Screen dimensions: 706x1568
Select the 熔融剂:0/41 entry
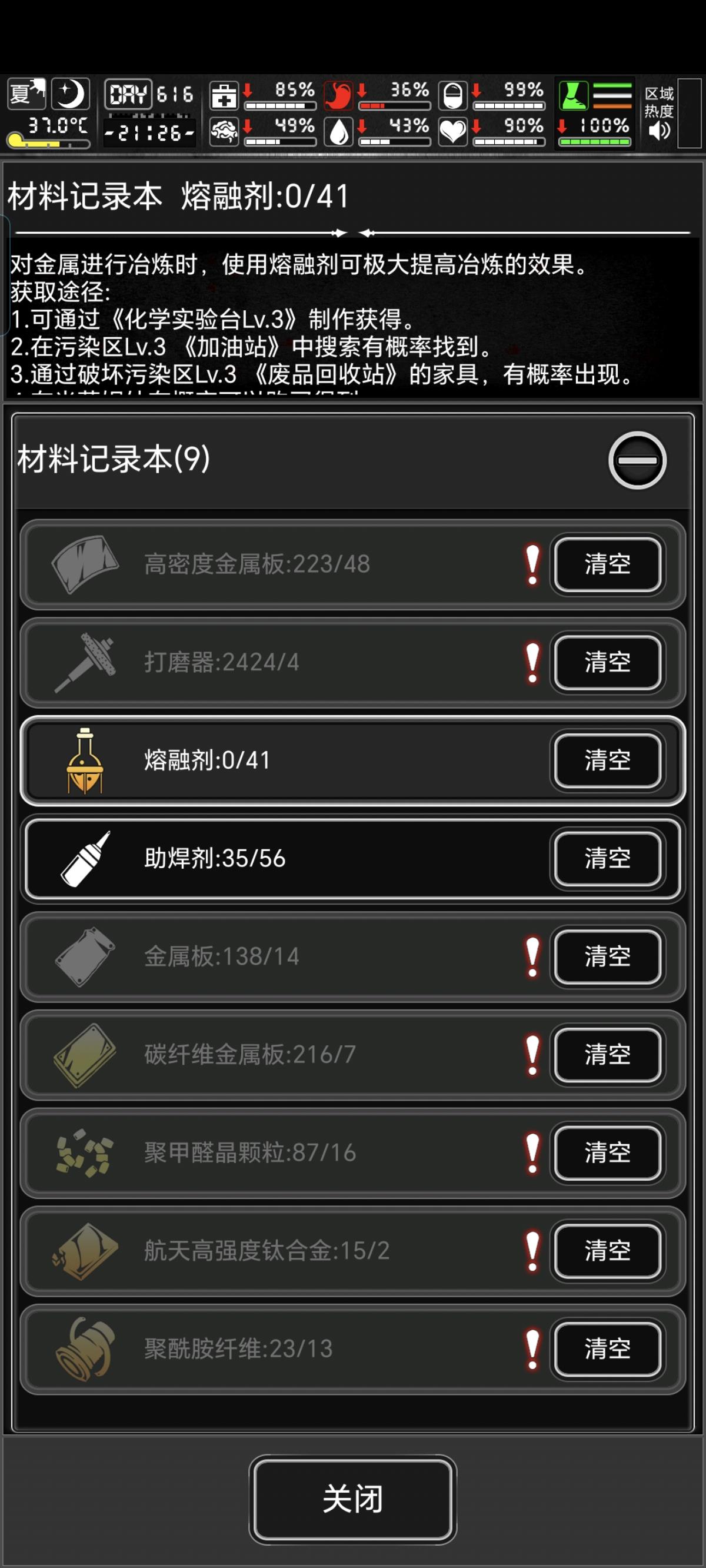[352, 761]
